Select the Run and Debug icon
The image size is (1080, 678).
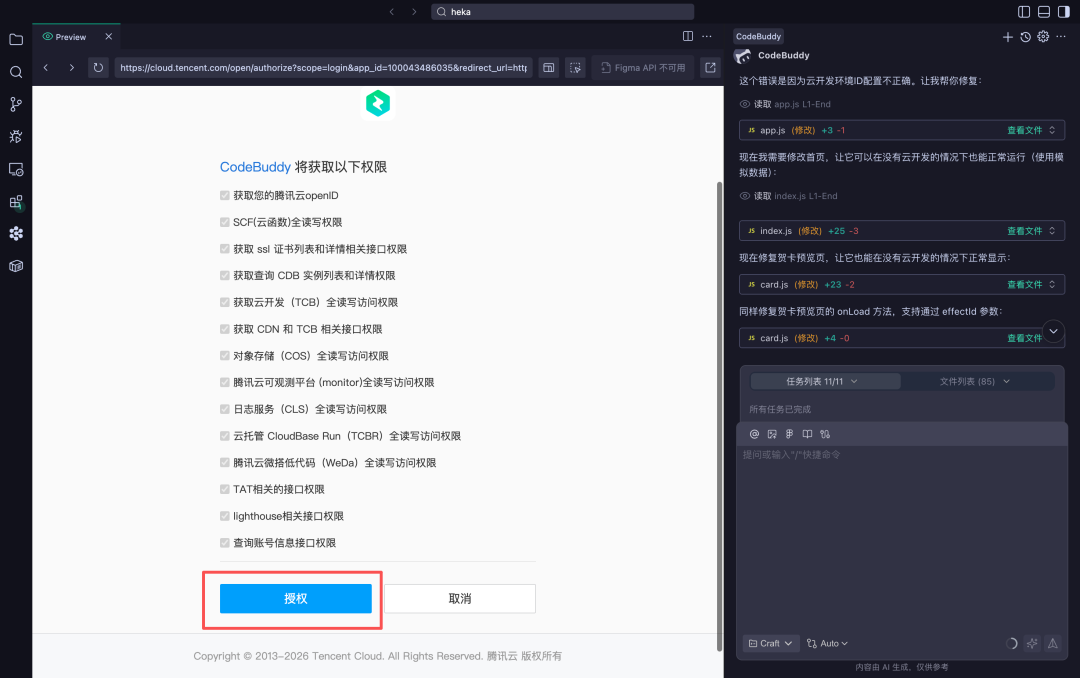coord(15,136)
